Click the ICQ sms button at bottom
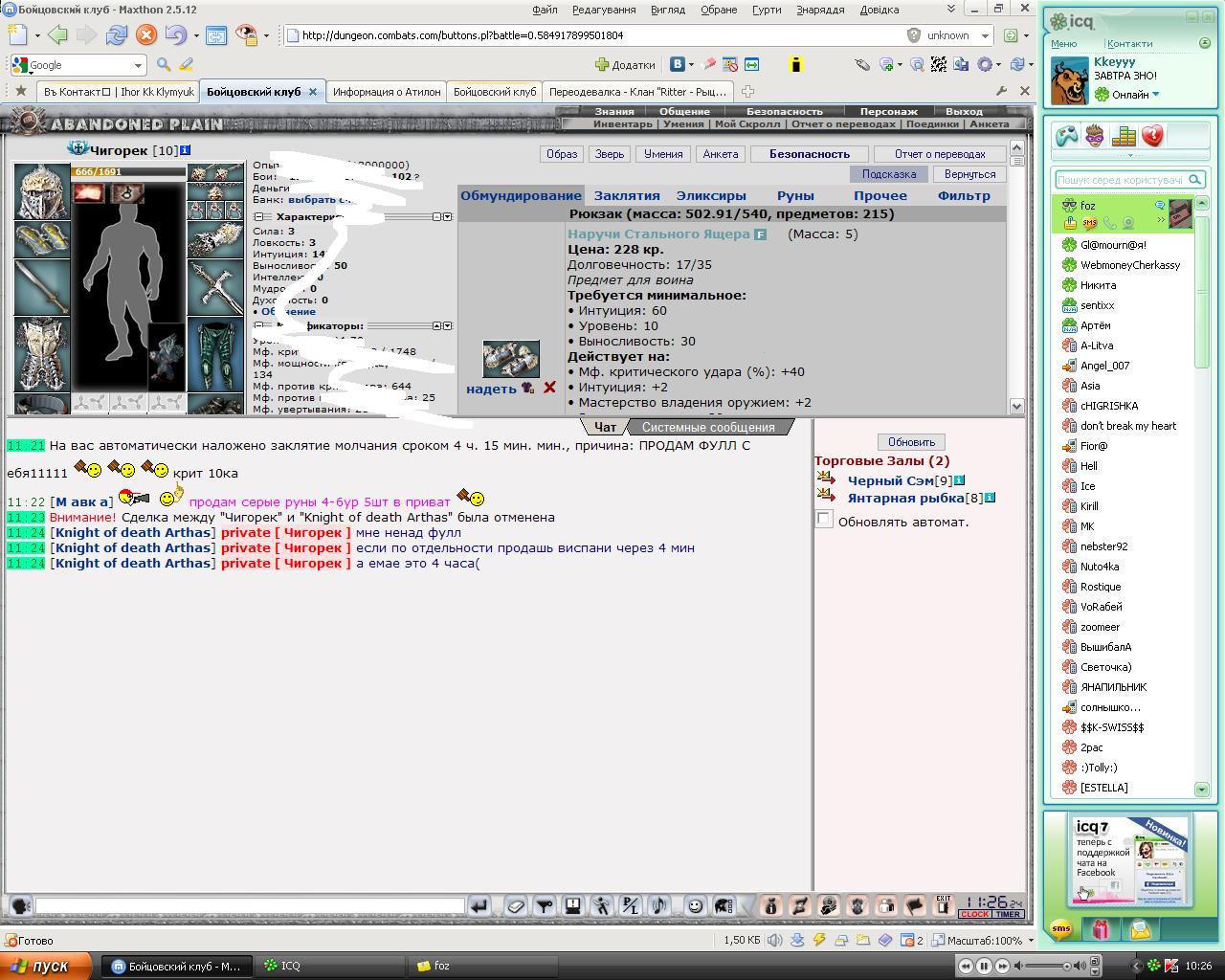 point(1060,928)
